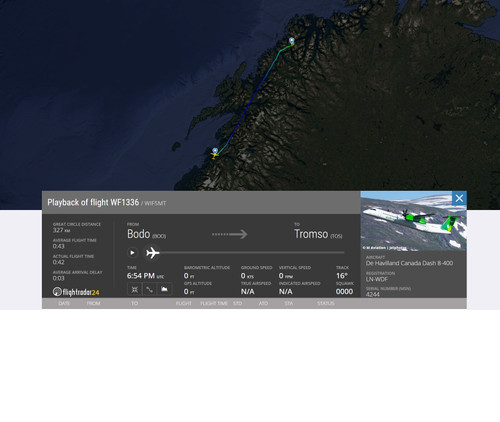Click the FLIGHT TIME column header
This screenshot has width=500, height=422.
(x=214, y=303)
